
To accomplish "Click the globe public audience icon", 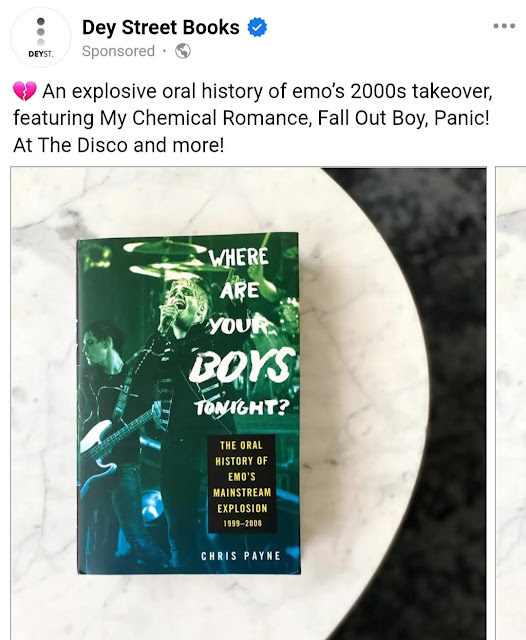I will [183, 51].
